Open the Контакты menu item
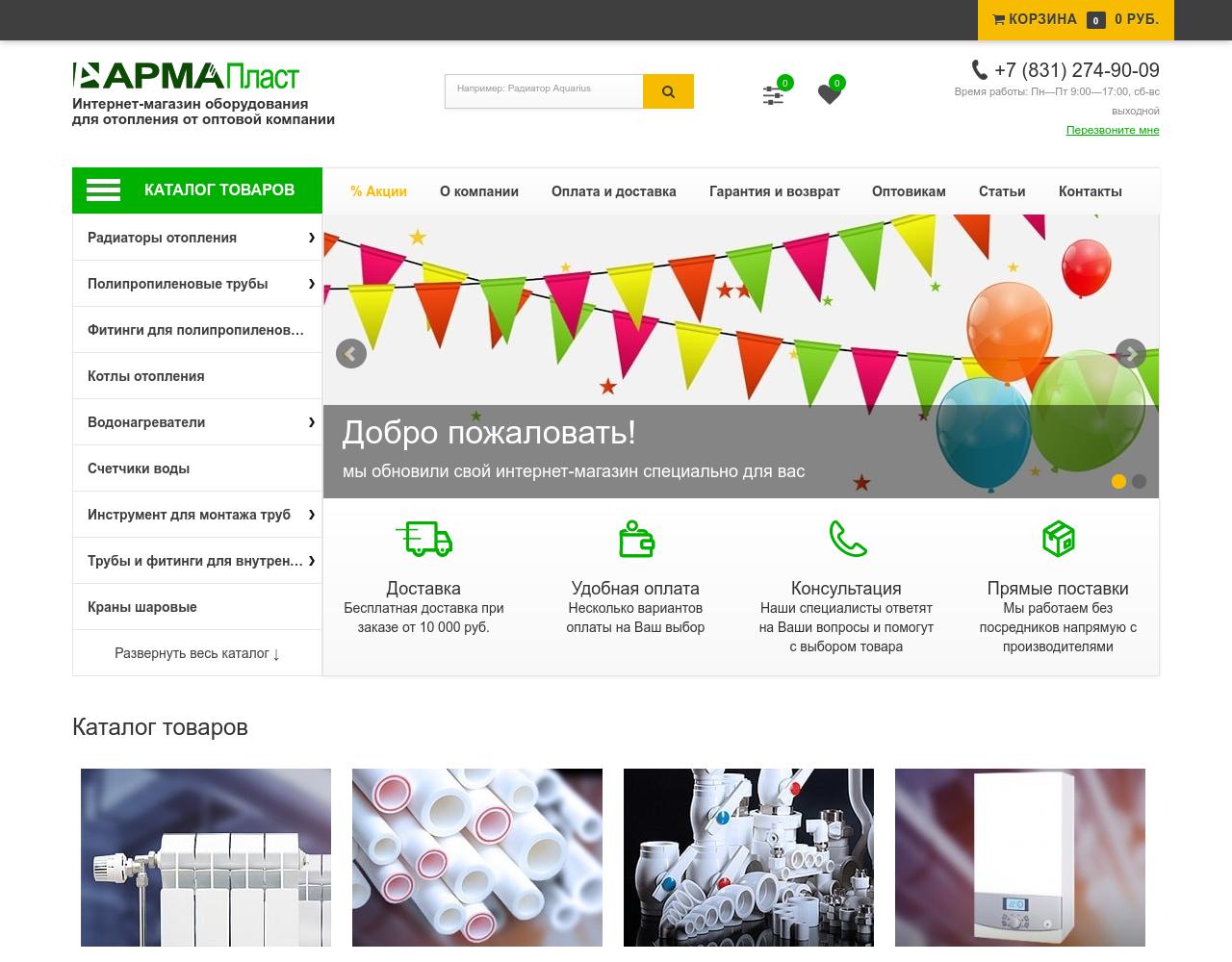This screenshot has height=962, width=1232. click(1091, 191)
